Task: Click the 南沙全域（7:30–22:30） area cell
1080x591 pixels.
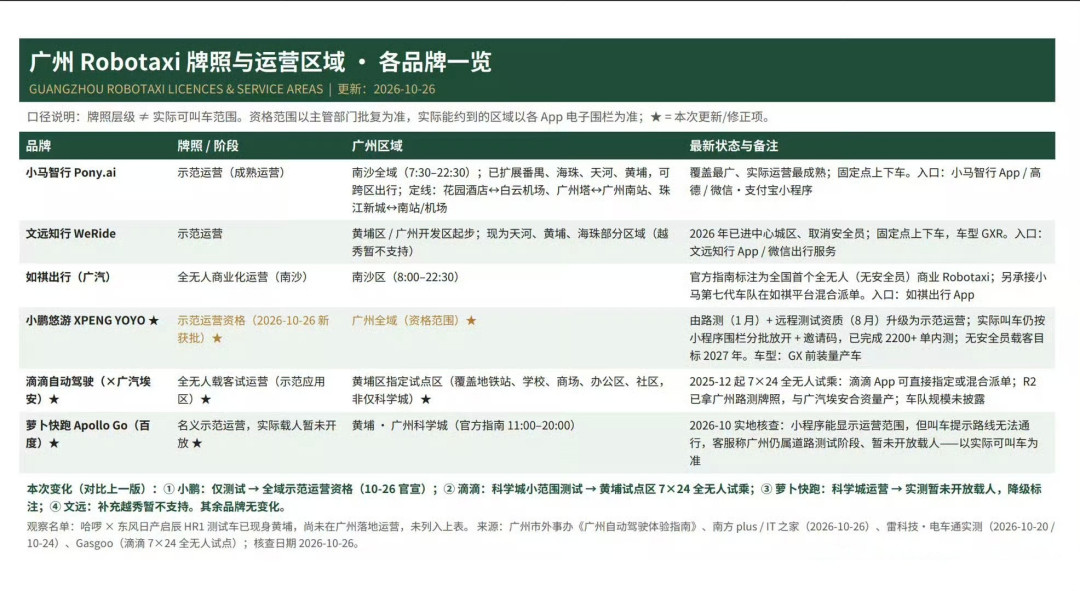Action: pos(511,190)
